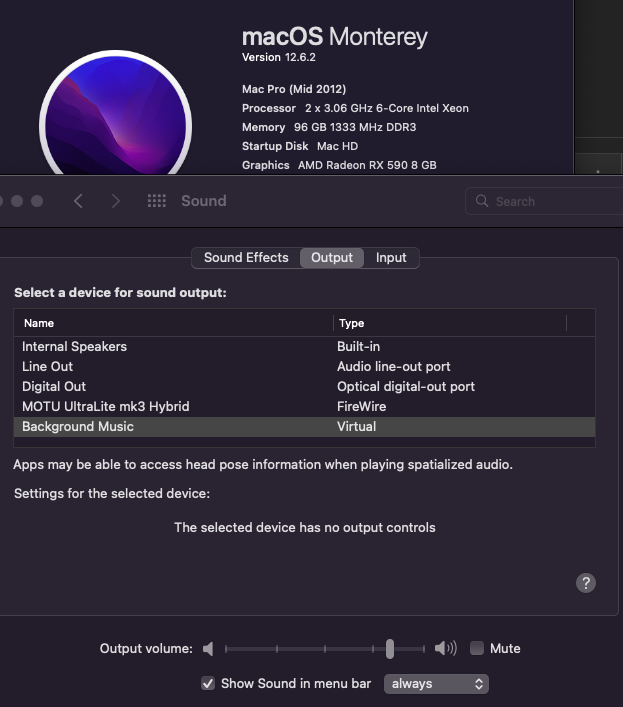Image resolution: width=623 pixels, height=707 pixels.
Task: Click 'Mac Pro (Mid 2012)' text
Action: pos(294,89)
